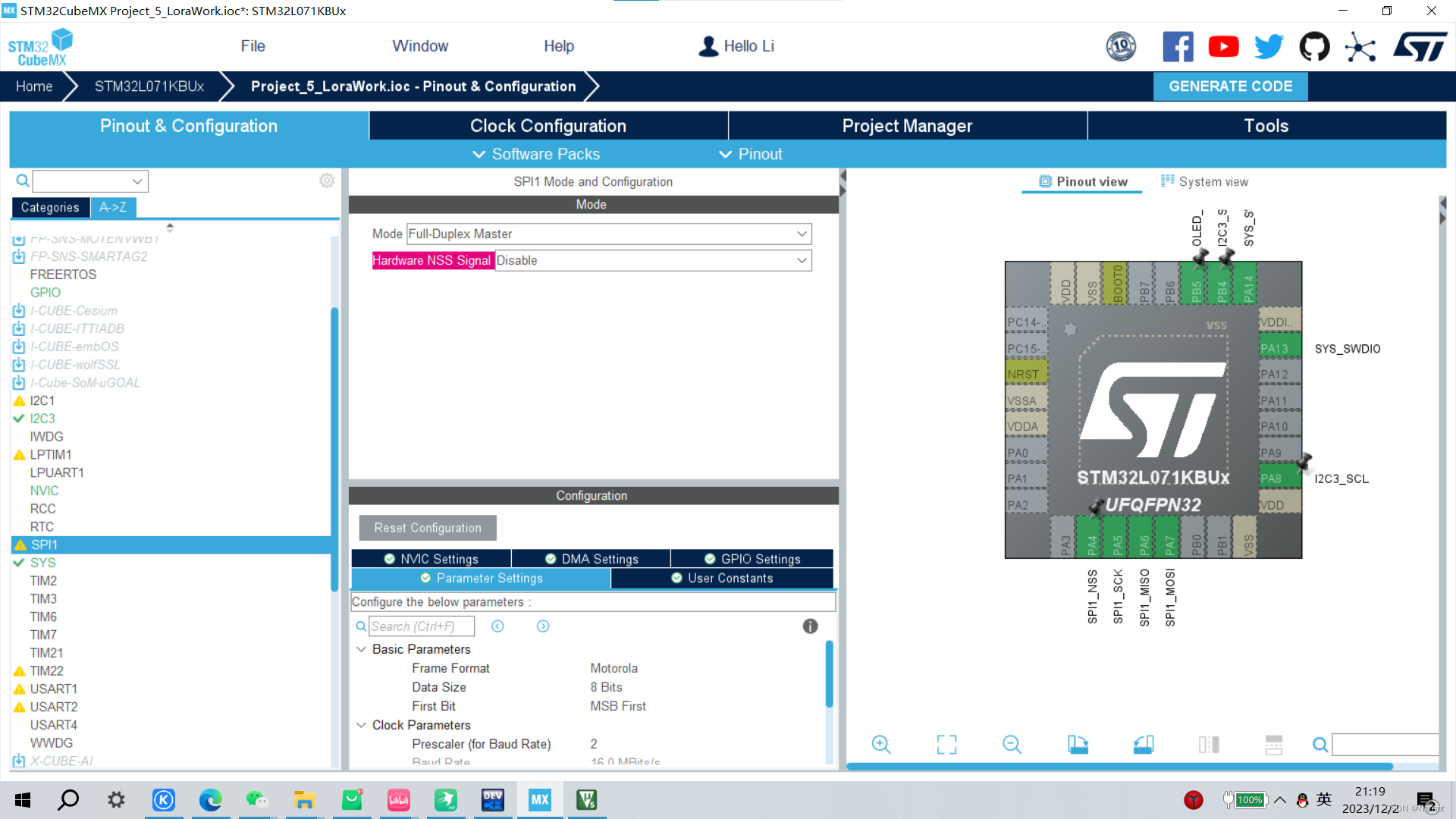
Task: Click the GENERATE CODE button
Action: (1231, 86)
